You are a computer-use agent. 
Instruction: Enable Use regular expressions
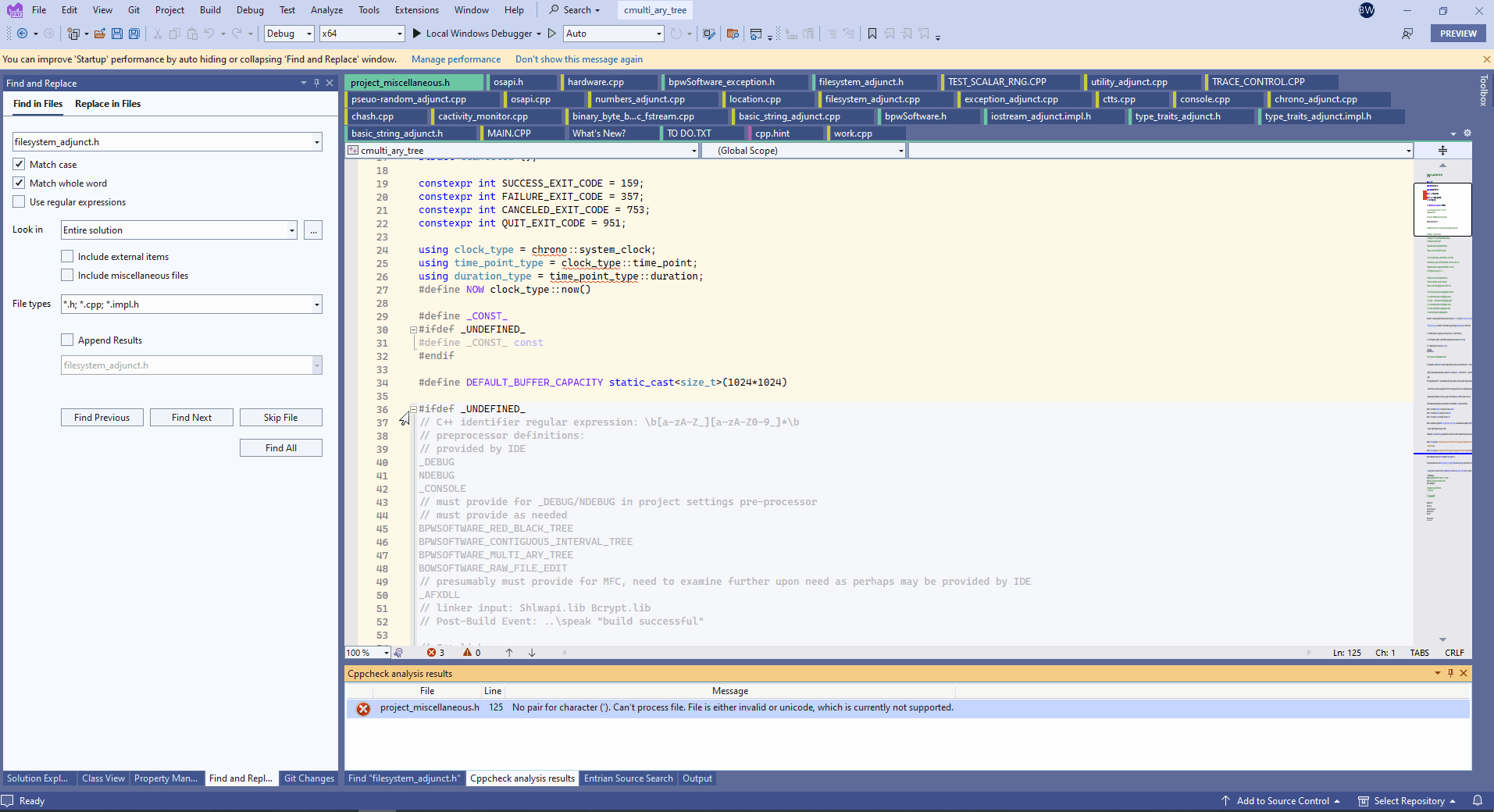tap(19, 201)
